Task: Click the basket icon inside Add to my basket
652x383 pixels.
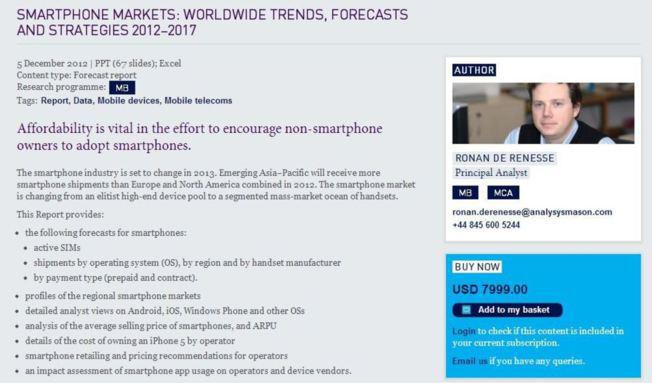Action: point(467,310)
